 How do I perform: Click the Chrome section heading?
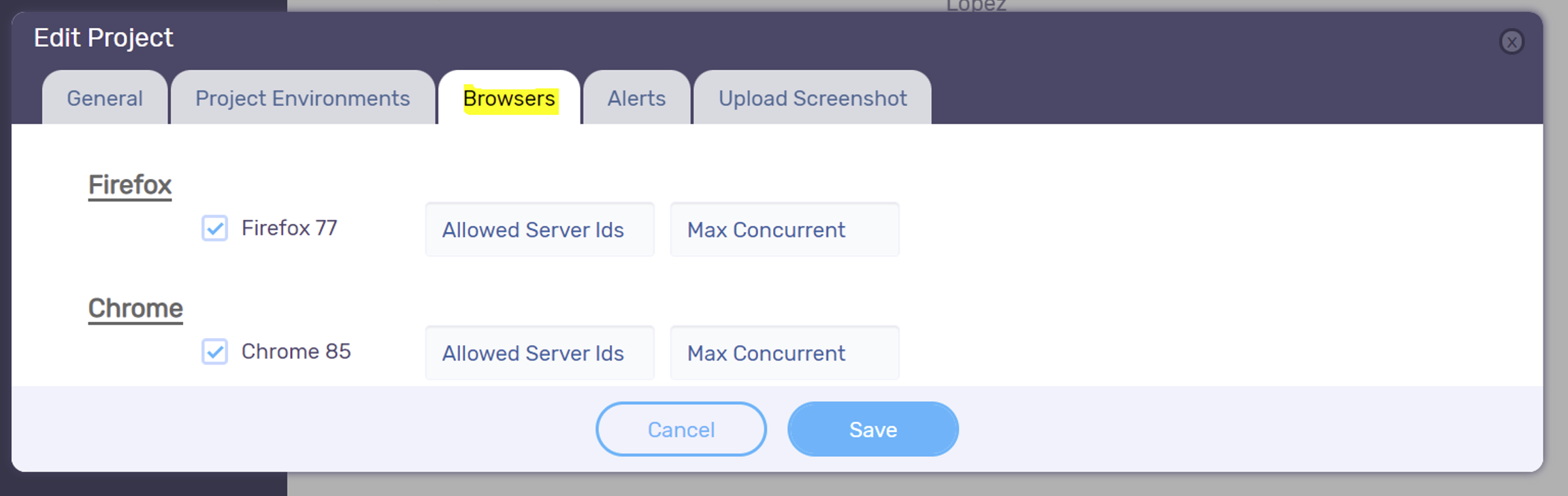[135, 308]
